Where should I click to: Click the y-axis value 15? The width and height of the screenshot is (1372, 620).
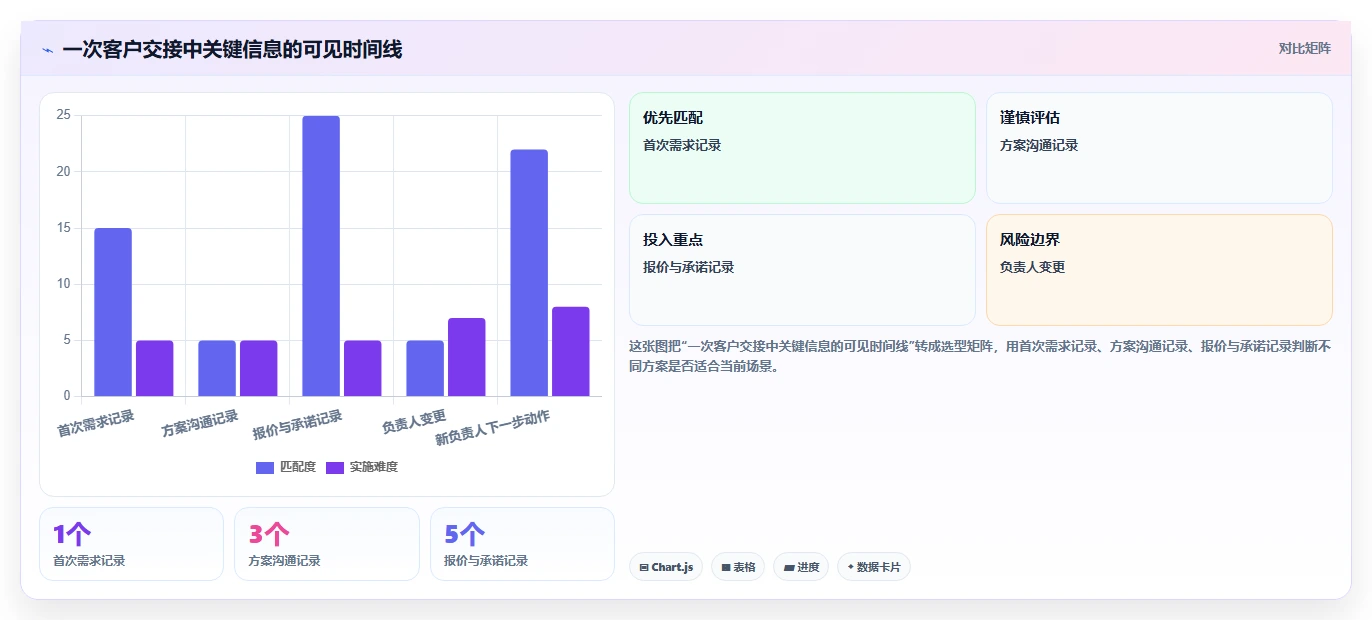coord(64,228)
